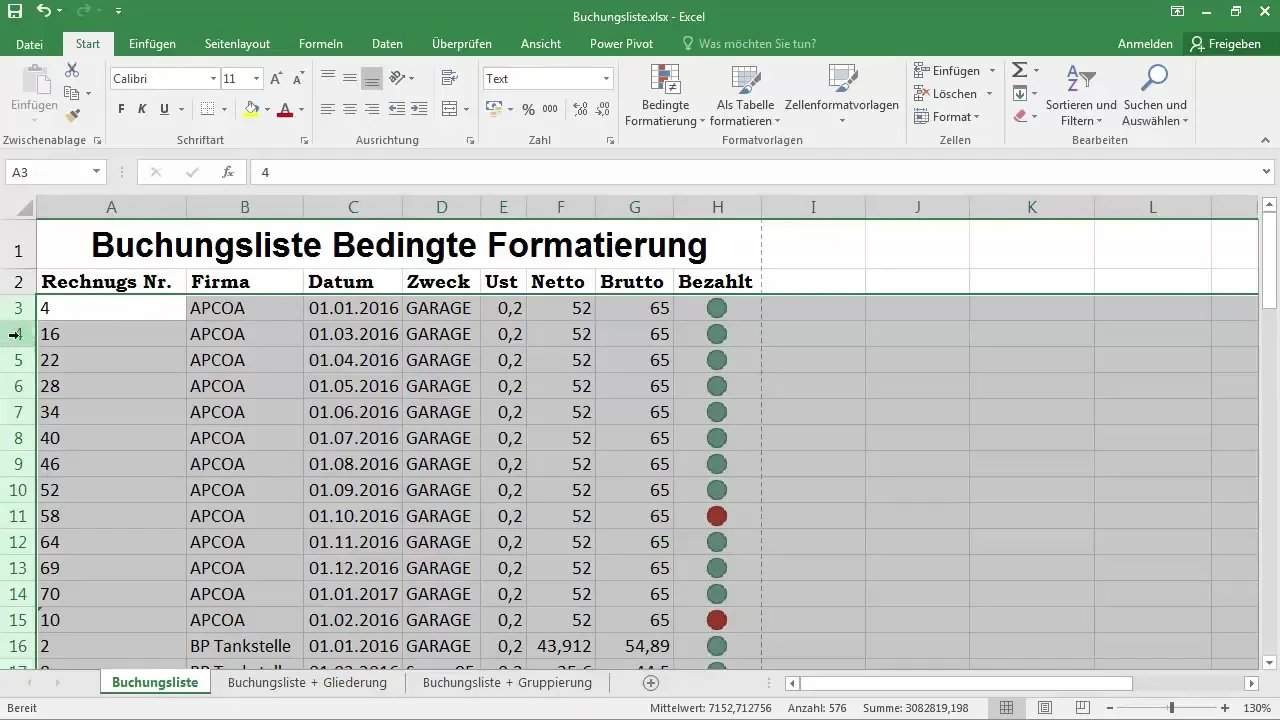
Task: Click the Freigeben share button
Action: tap(1226, 44)
